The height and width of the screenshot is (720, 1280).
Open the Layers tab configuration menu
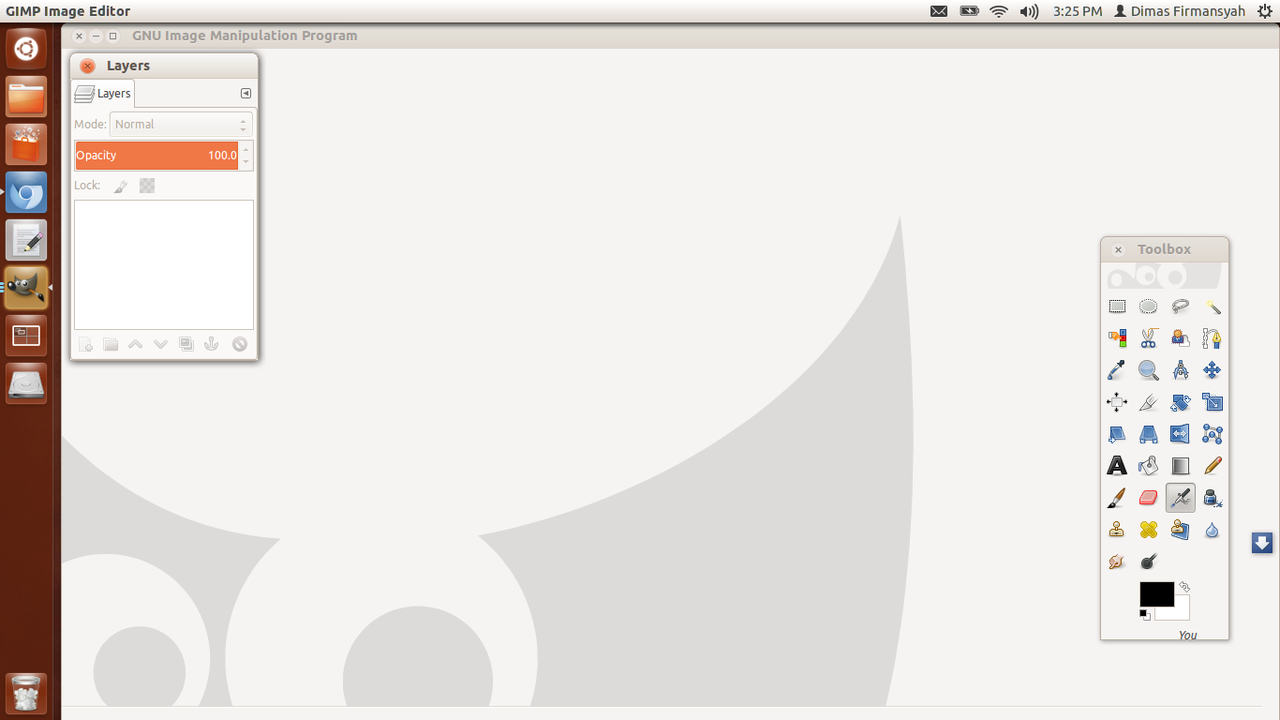(246, 93)
